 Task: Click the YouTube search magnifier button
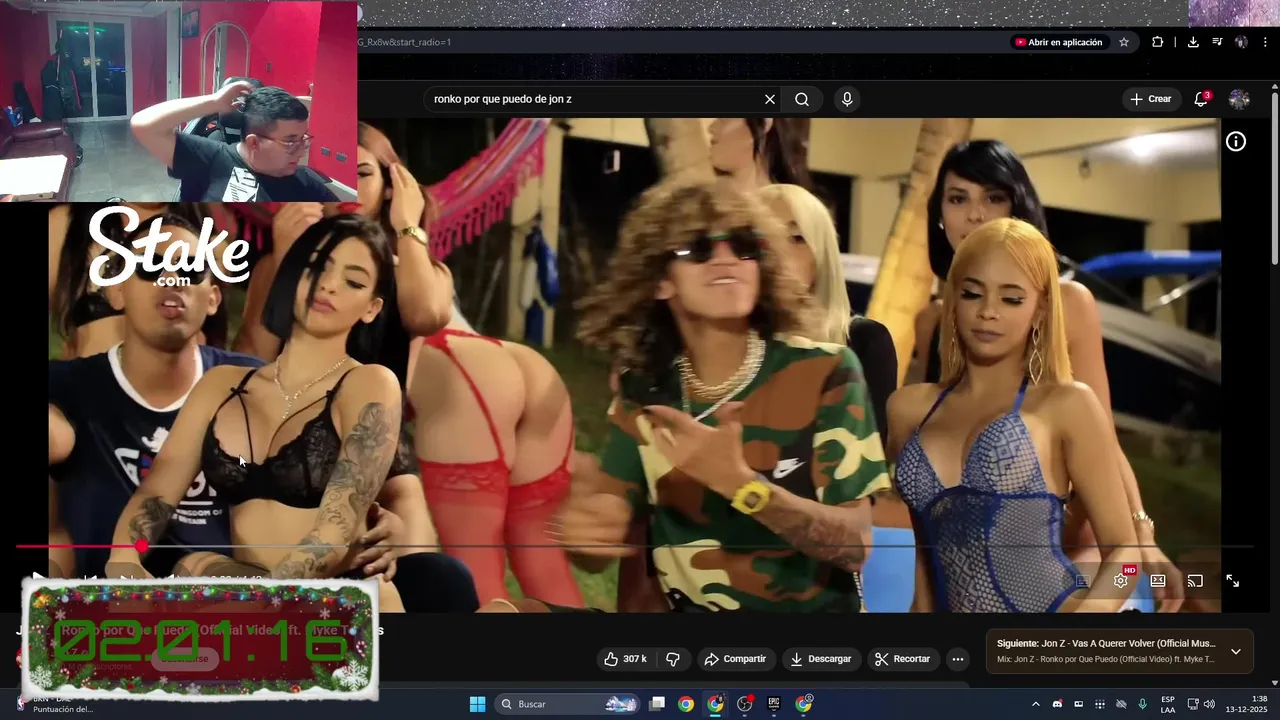802,99
